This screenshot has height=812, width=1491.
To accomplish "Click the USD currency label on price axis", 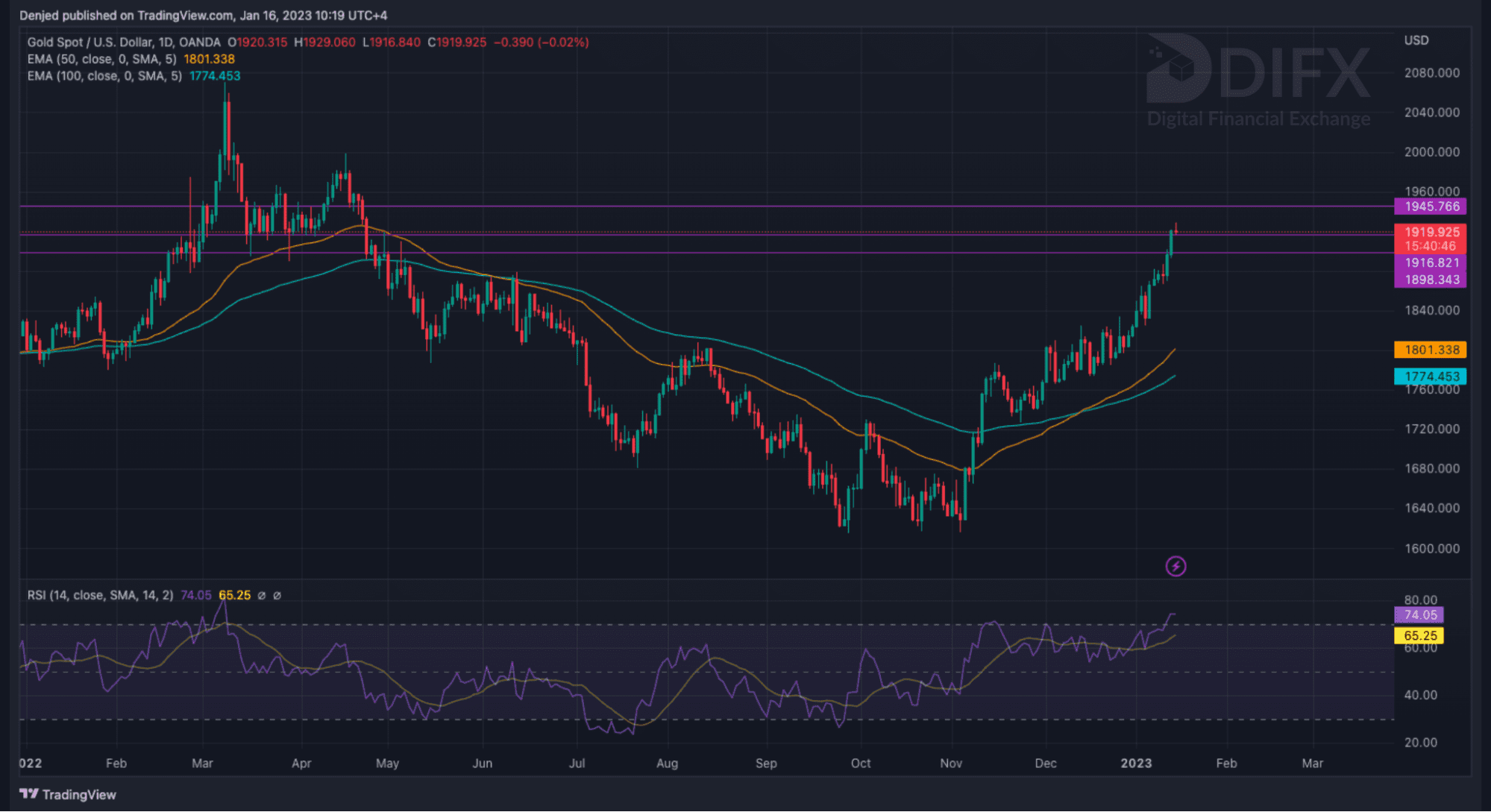I will 1416,40.
